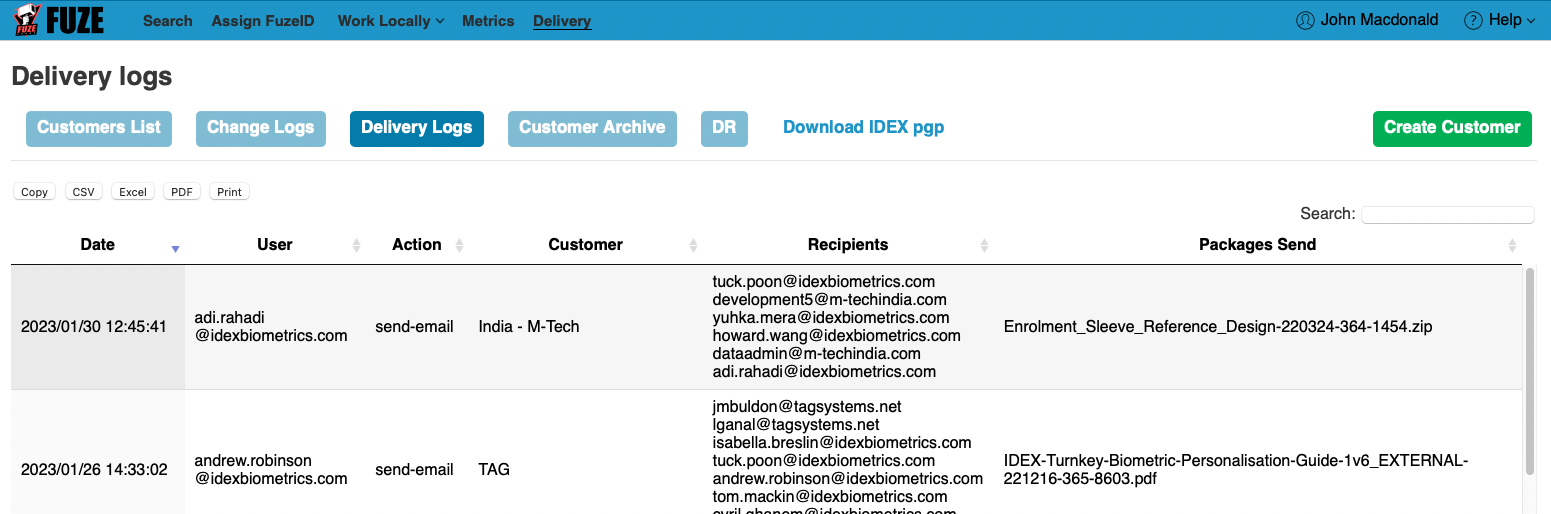Switch to the Customers List tab

pyautogui.click(x=99, y=128)
